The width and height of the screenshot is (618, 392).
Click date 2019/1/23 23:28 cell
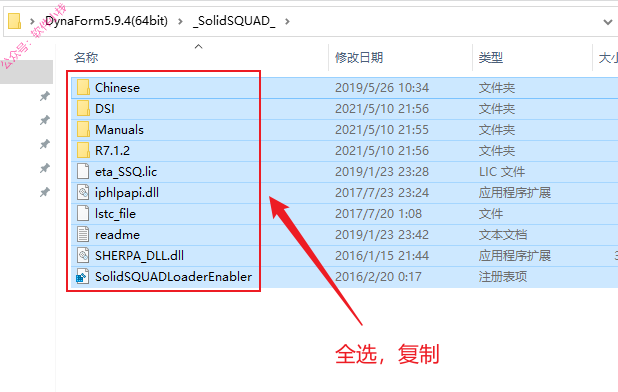[382, 171]
